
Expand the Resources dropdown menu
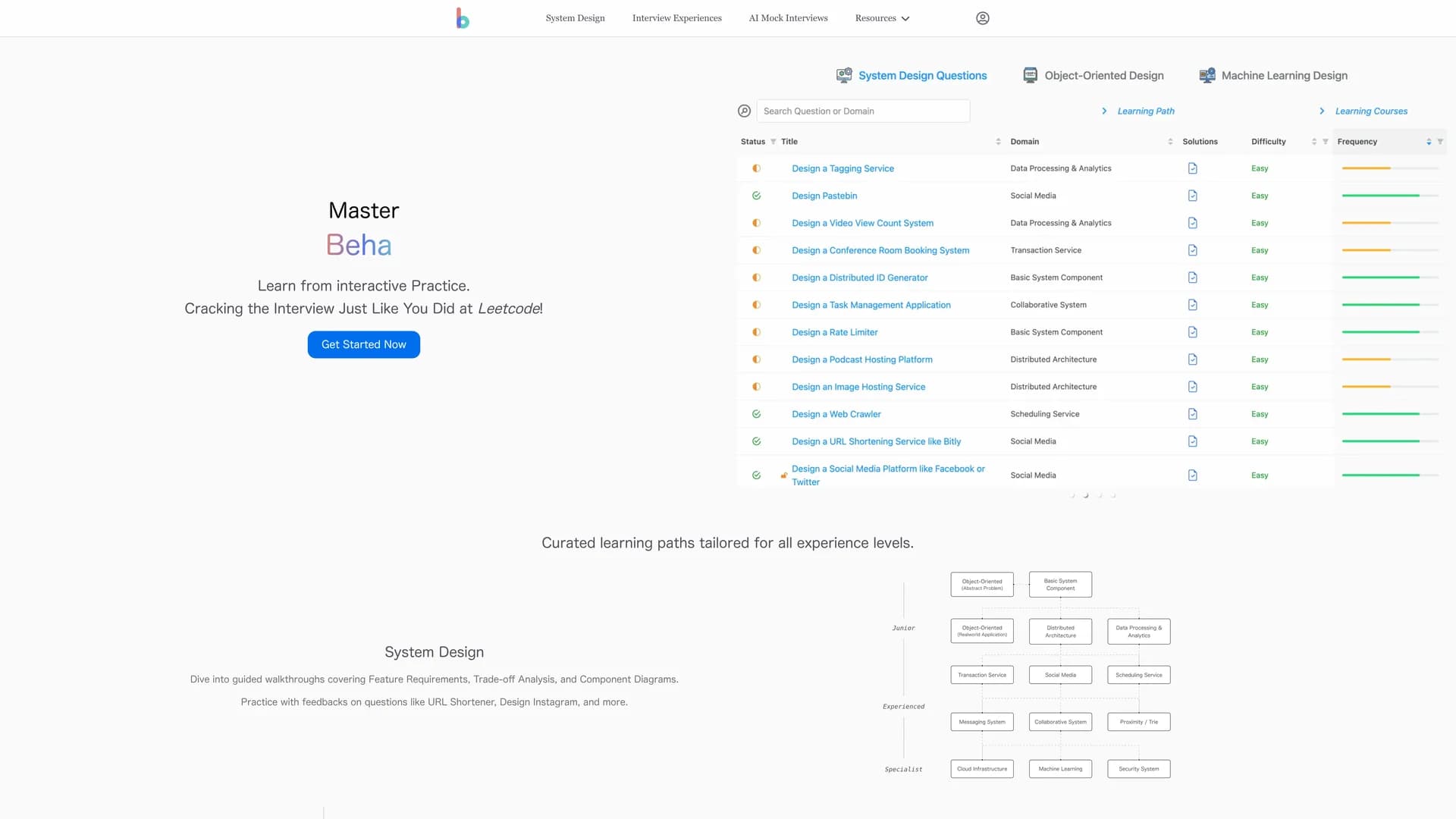tap(882, 18)
